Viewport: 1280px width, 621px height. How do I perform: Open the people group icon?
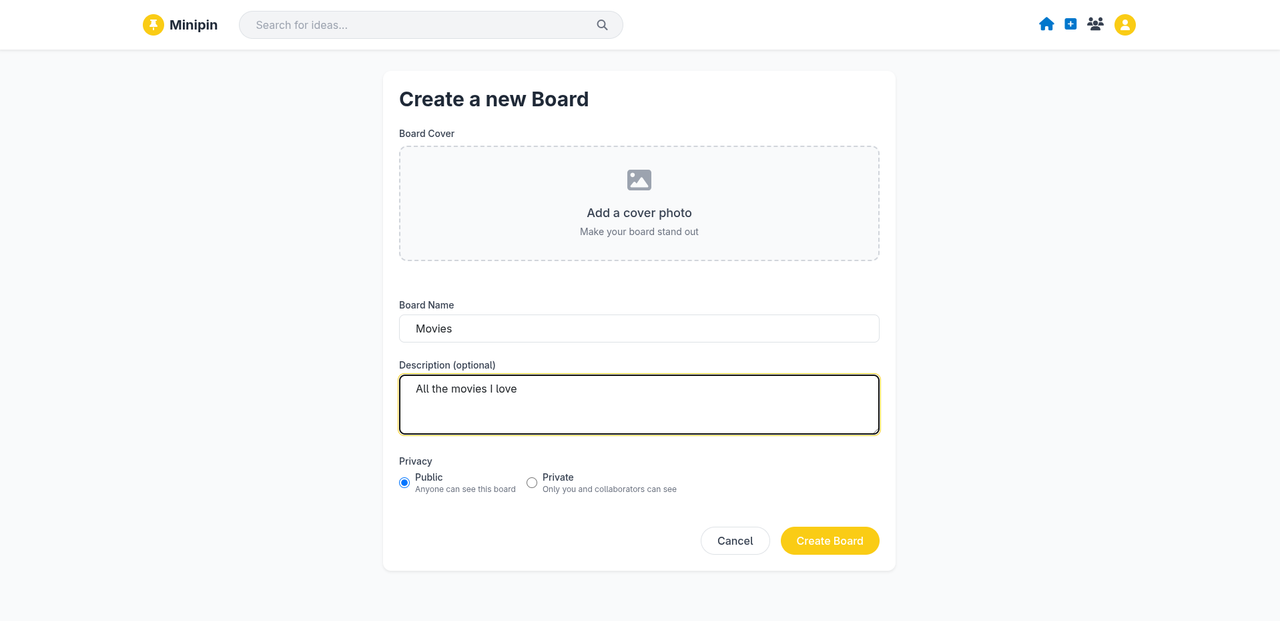pyautogui.click(x=1095, y=24)
